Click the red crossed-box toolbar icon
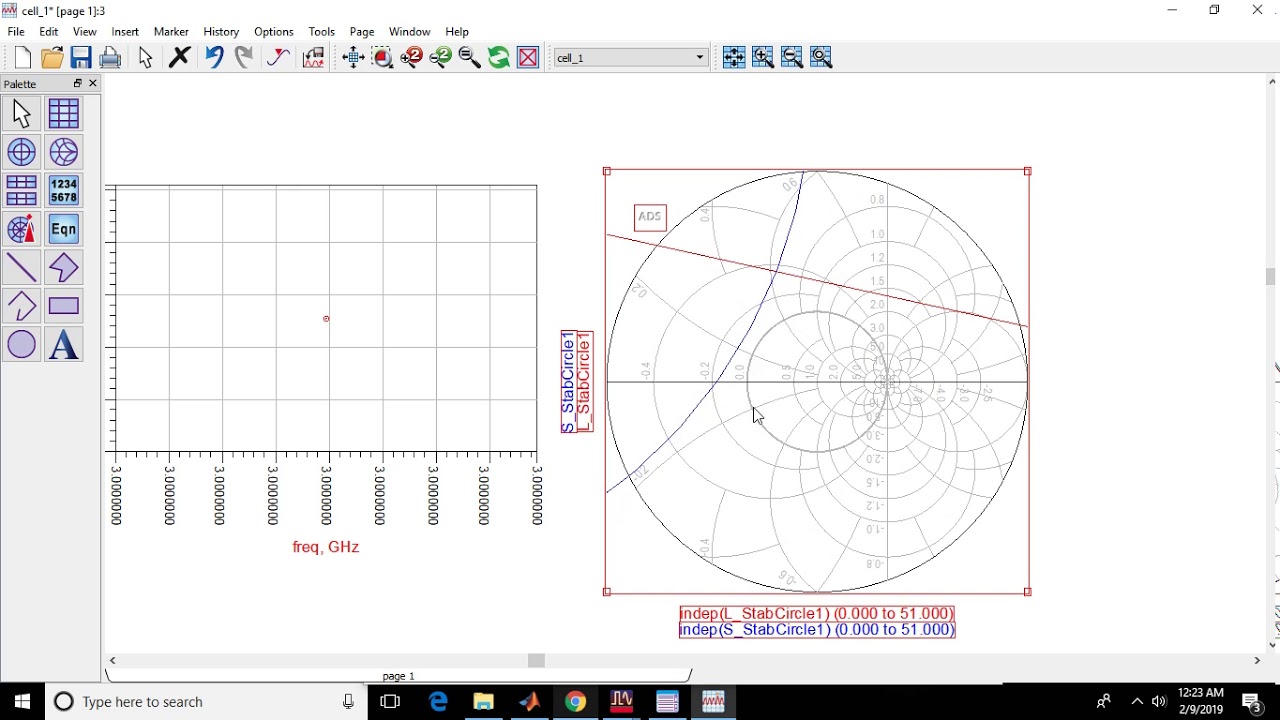The width and height of the screenshot is (1280, 720). click(528, 58)
